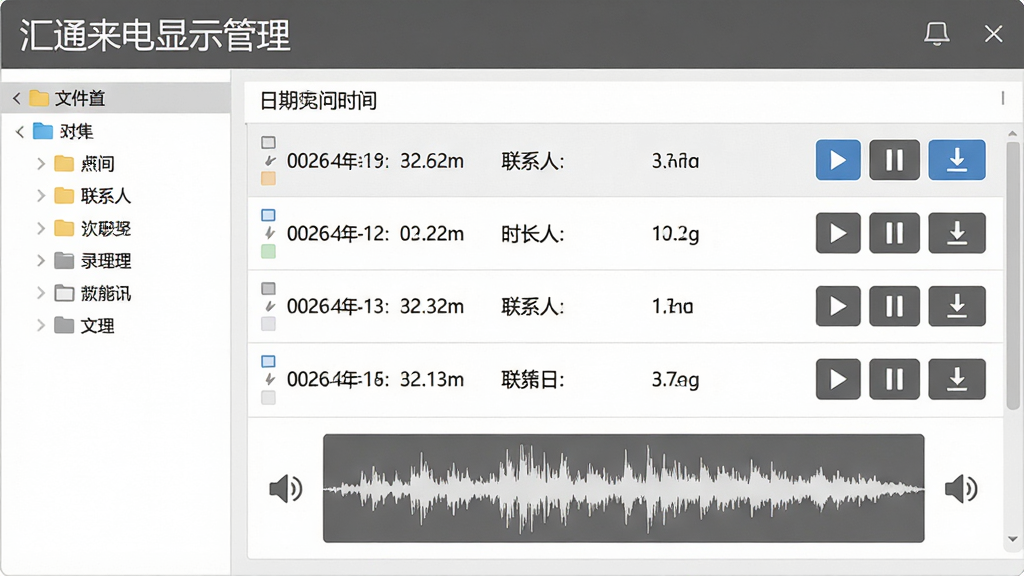Image resolution: width=1024 pixels, height=576 pixels.
Task: Play the 00264年-13: 32.32m recording
Action: coord(838,306)
